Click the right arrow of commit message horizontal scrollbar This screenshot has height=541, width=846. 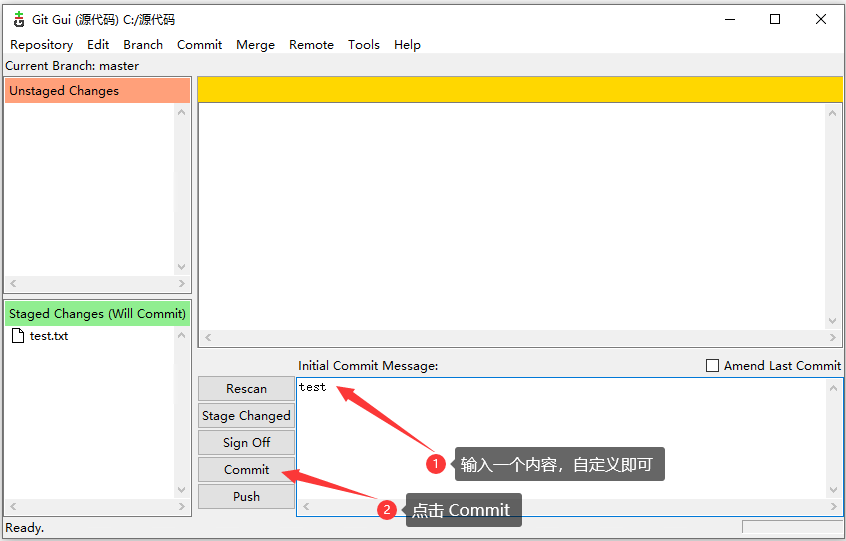pos(834,506)
